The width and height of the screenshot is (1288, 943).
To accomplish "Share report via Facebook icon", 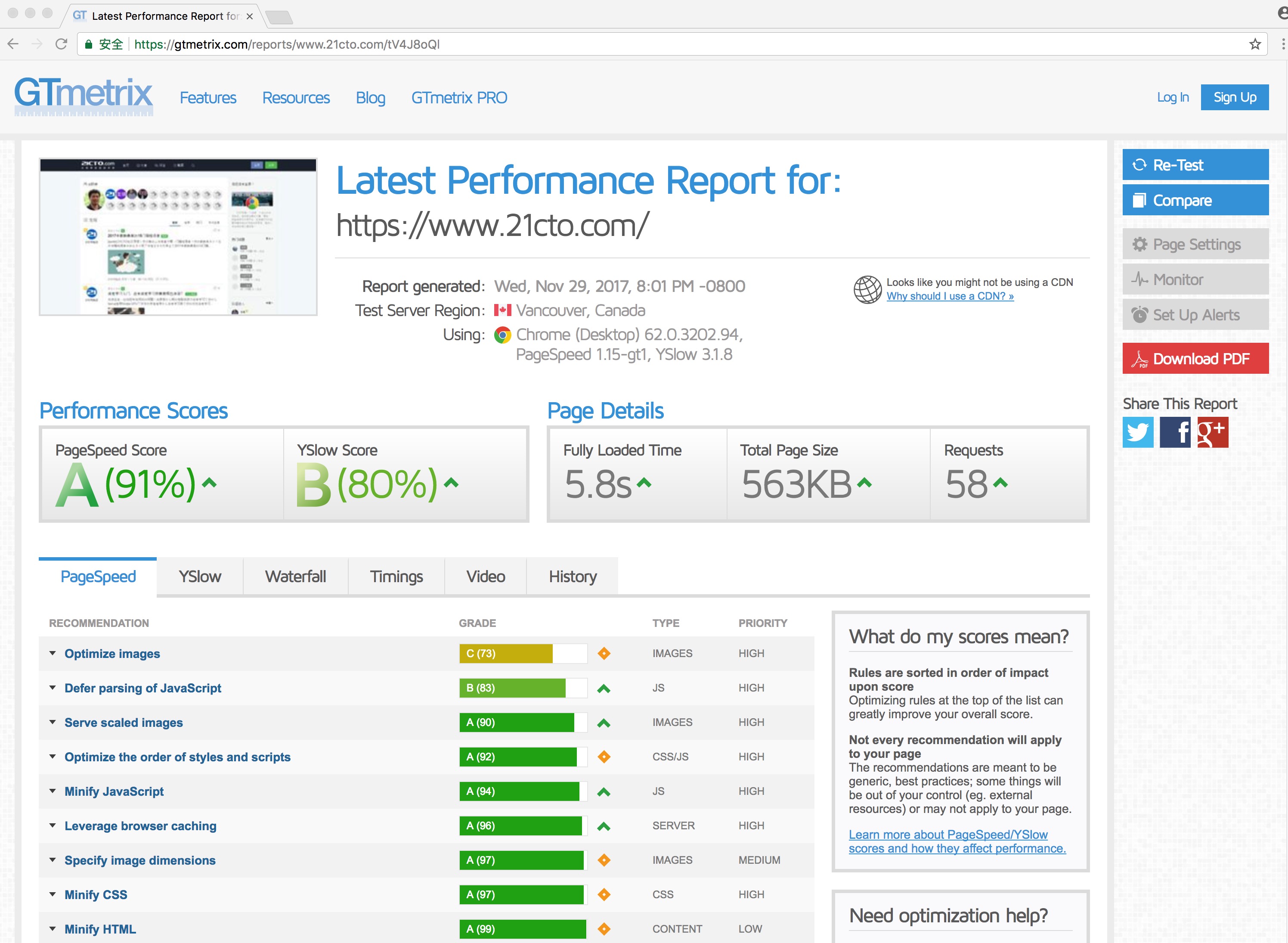I will pos(1175,432).
